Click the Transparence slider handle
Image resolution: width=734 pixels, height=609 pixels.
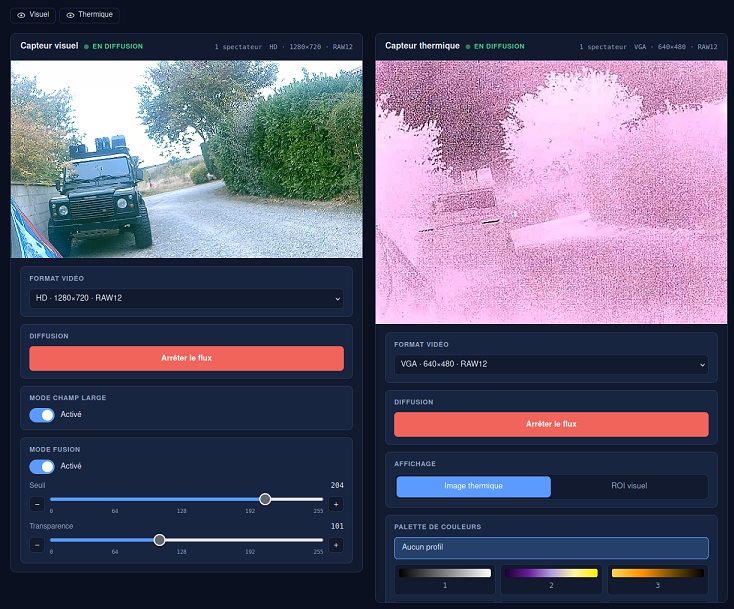(159, 540)
